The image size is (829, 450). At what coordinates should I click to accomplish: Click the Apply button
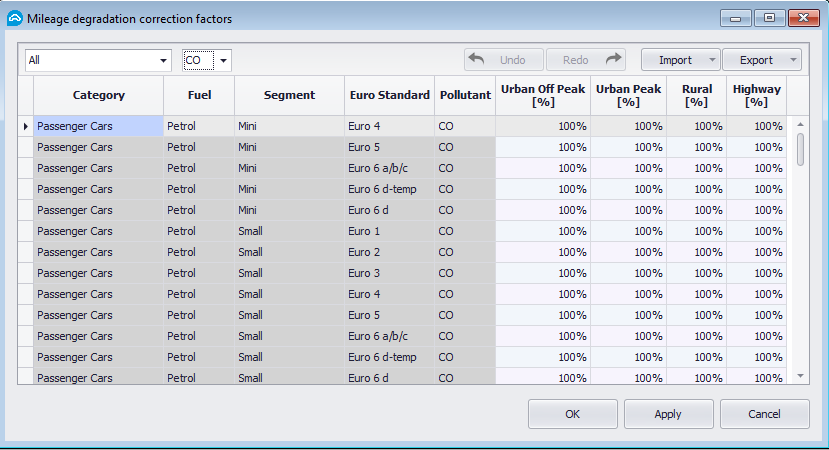pyautogui.click(x=668, y=414)
